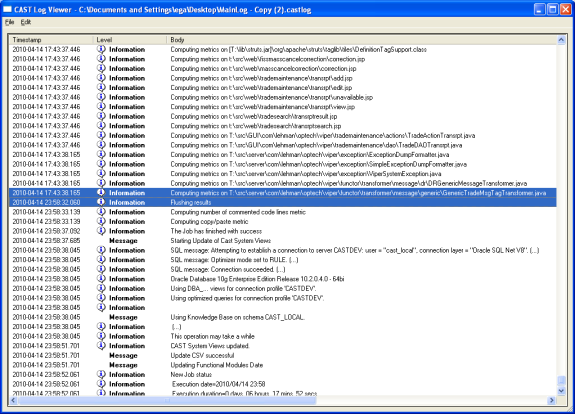Select 'Updating Functional Modules Date' message text
Image resolution: width=575 pixels, height=414 pixels.
(x=216, y=365)
